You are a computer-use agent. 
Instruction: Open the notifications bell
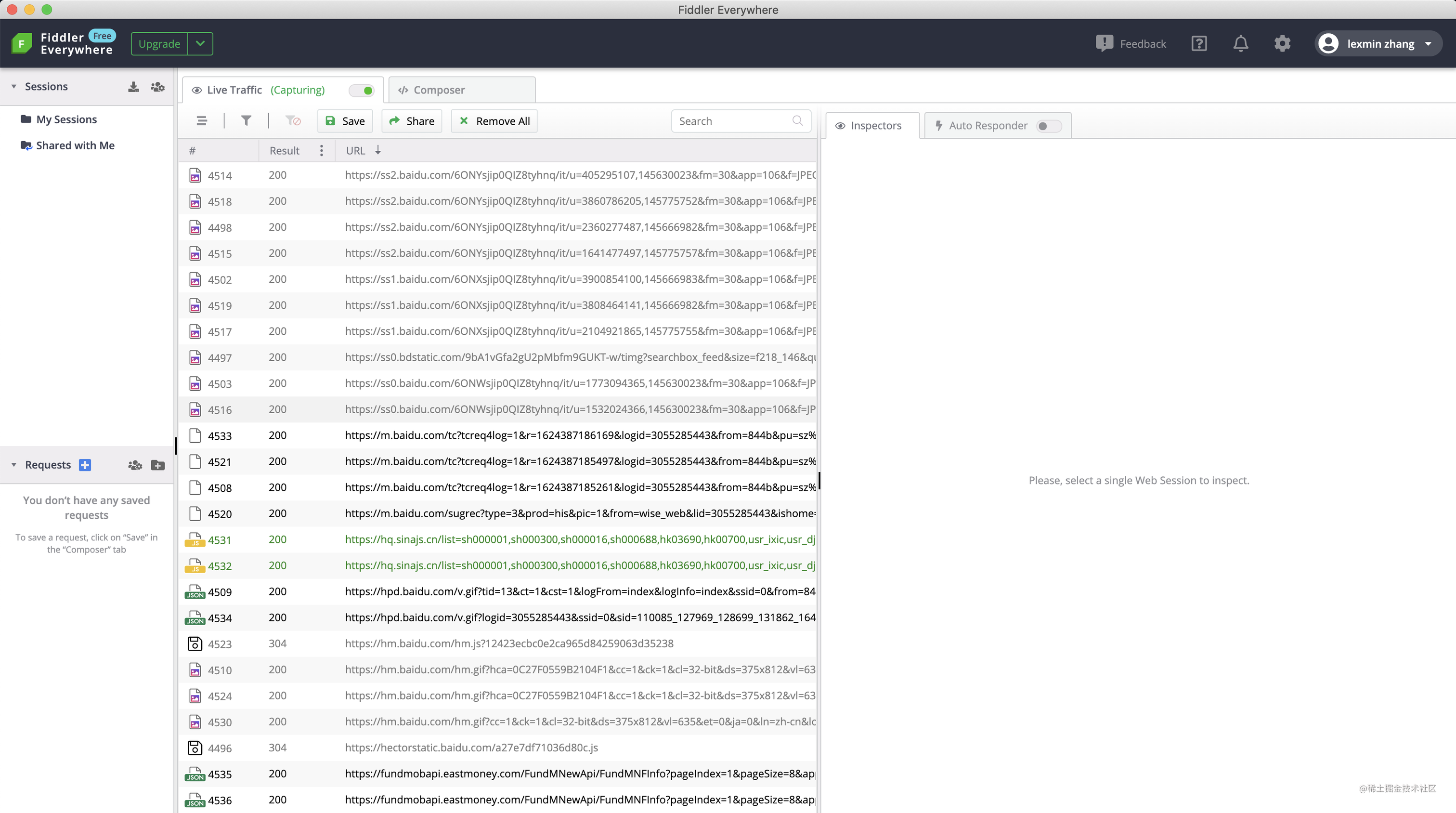click(x=1241, y=43)
